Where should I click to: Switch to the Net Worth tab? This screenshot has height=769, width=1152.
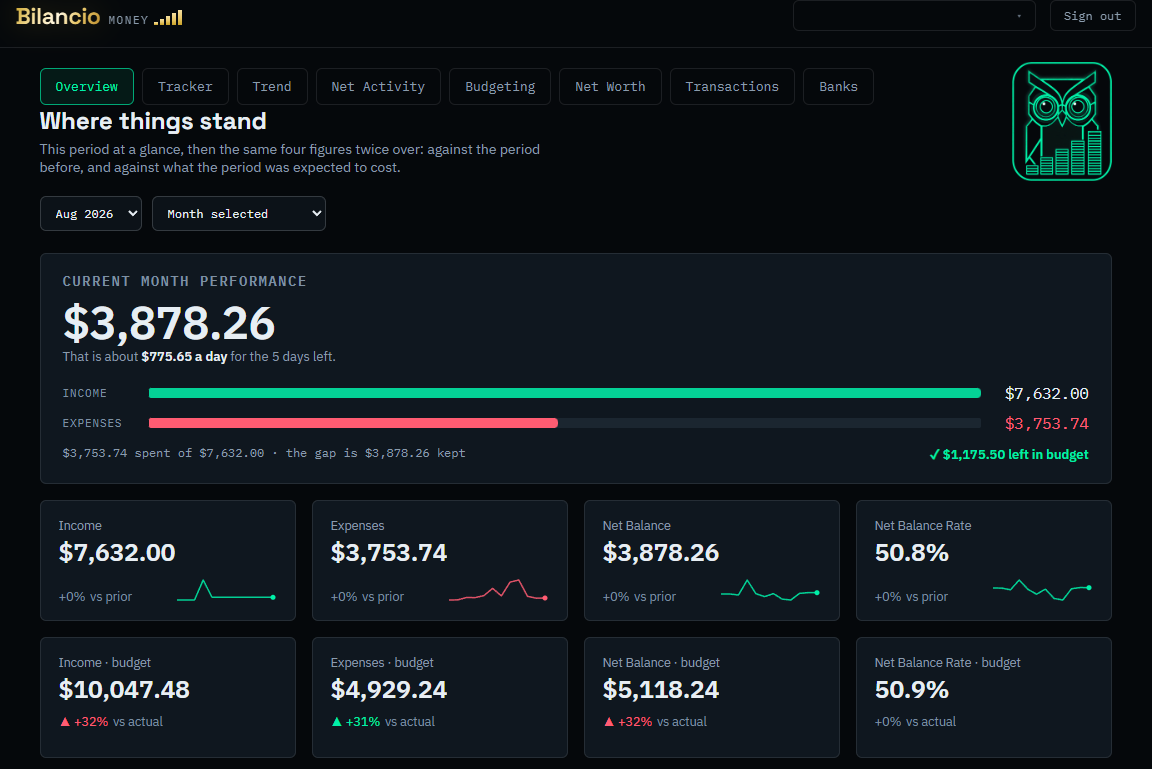tap(610, 87)
